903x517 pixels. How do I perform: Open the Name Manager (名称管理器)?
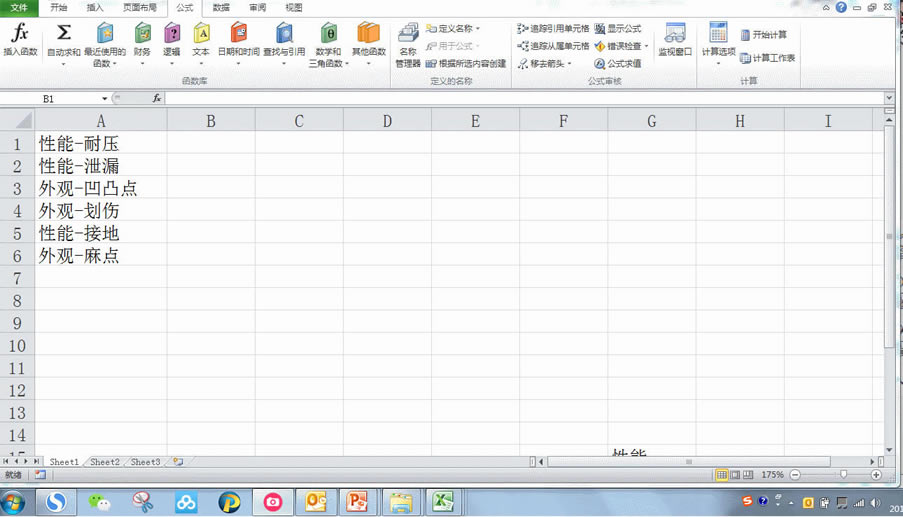click(408, 45)
